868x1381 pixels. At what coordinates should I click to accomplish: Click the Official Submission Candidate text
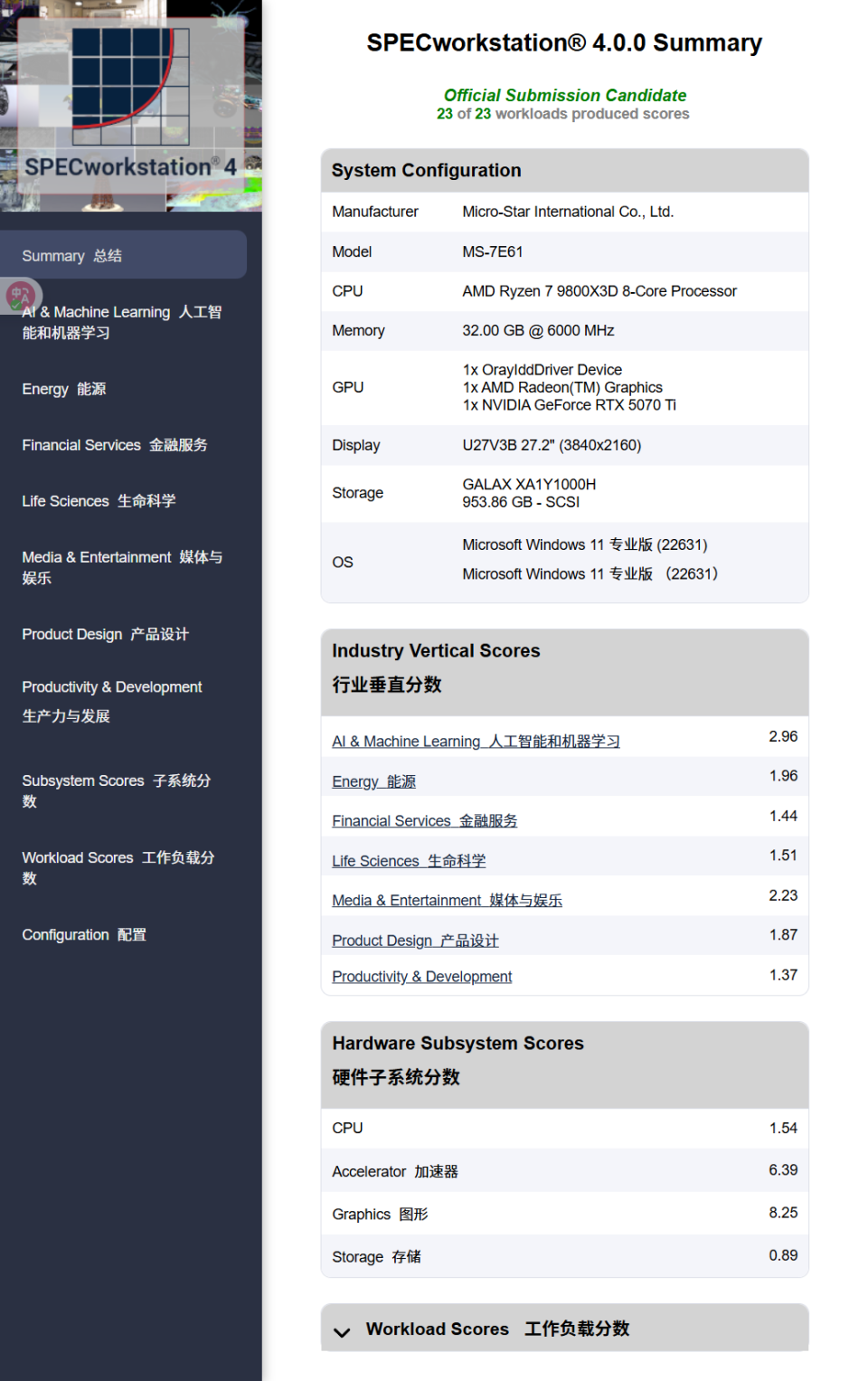point(564,95)
